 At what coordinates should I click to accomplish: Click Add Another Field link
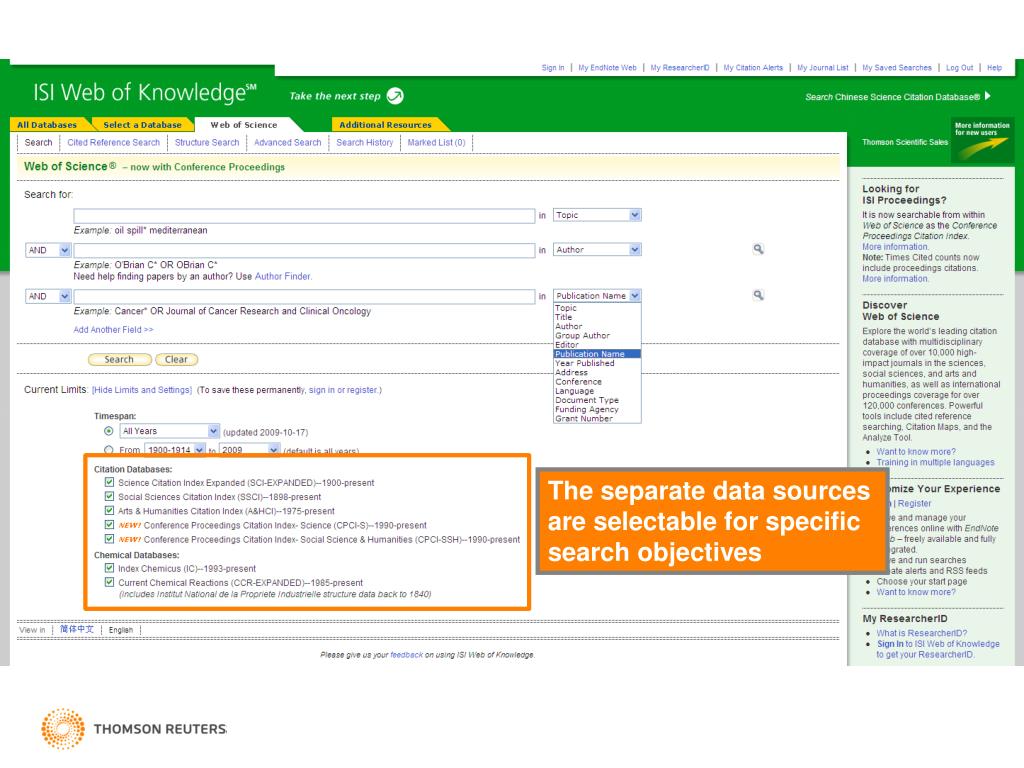click(x=113, y=330)
